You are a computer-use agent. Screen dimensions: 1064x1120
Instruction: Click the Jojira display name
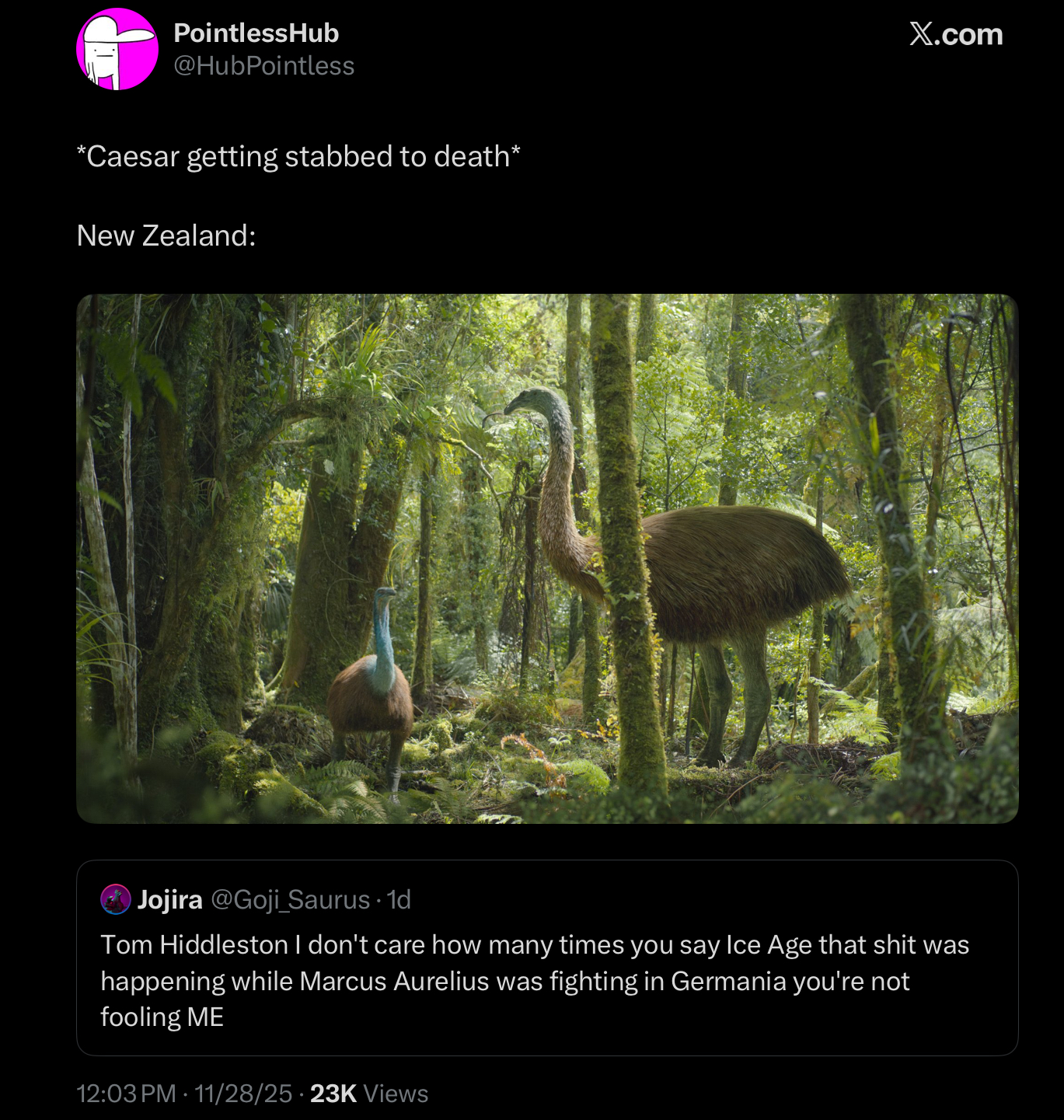(169, 899)
